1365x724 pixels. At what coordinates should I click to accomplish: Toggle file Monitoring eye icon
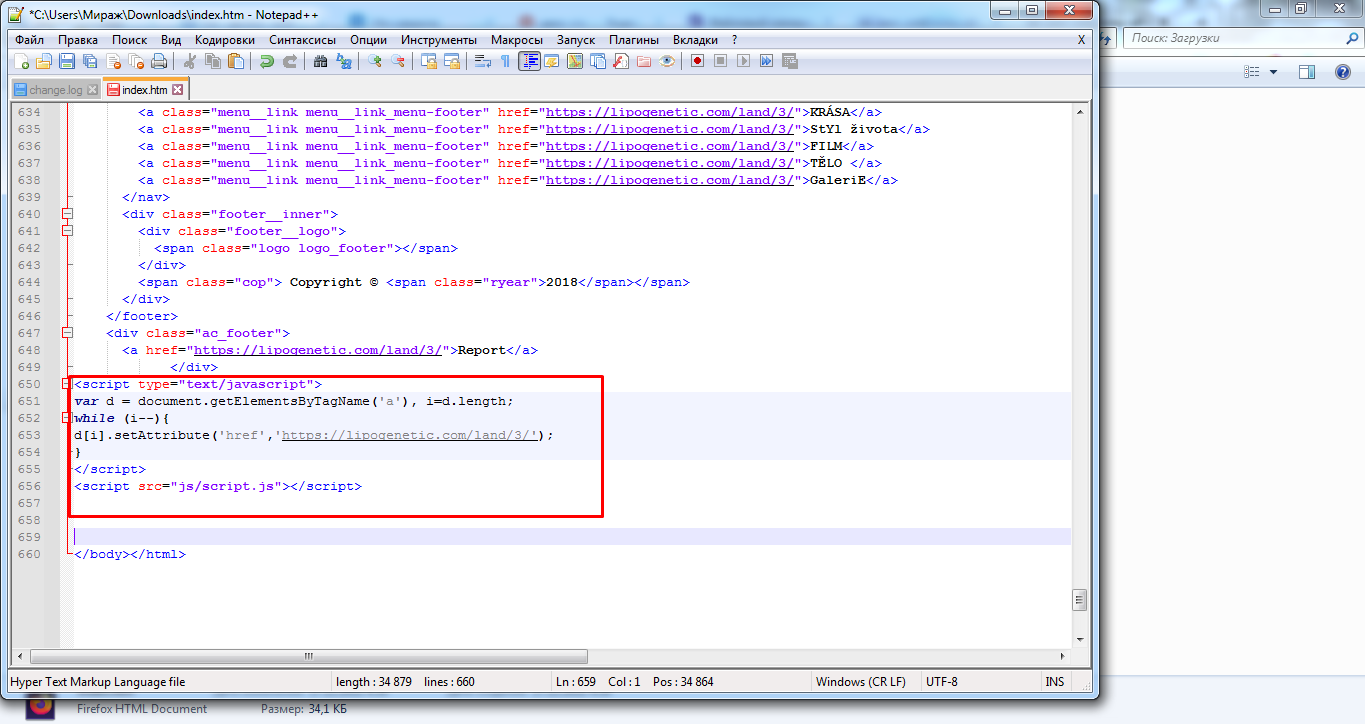667,61
